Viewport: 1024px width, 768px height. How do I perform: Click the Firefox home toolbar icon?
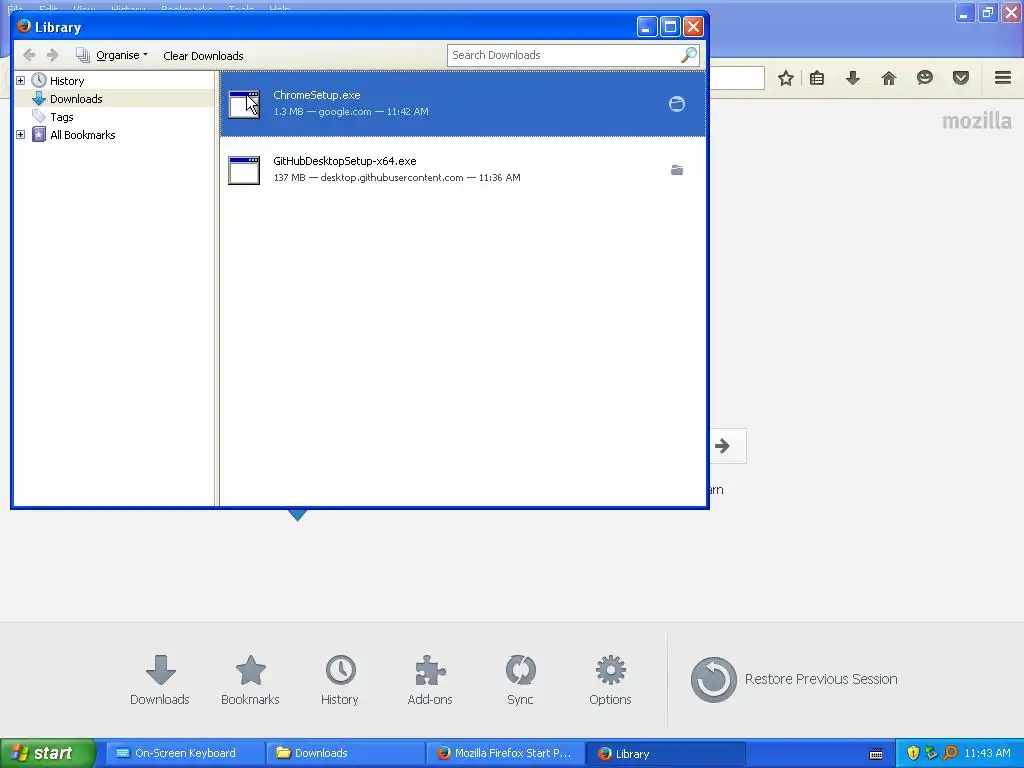[x=889, y=79]
